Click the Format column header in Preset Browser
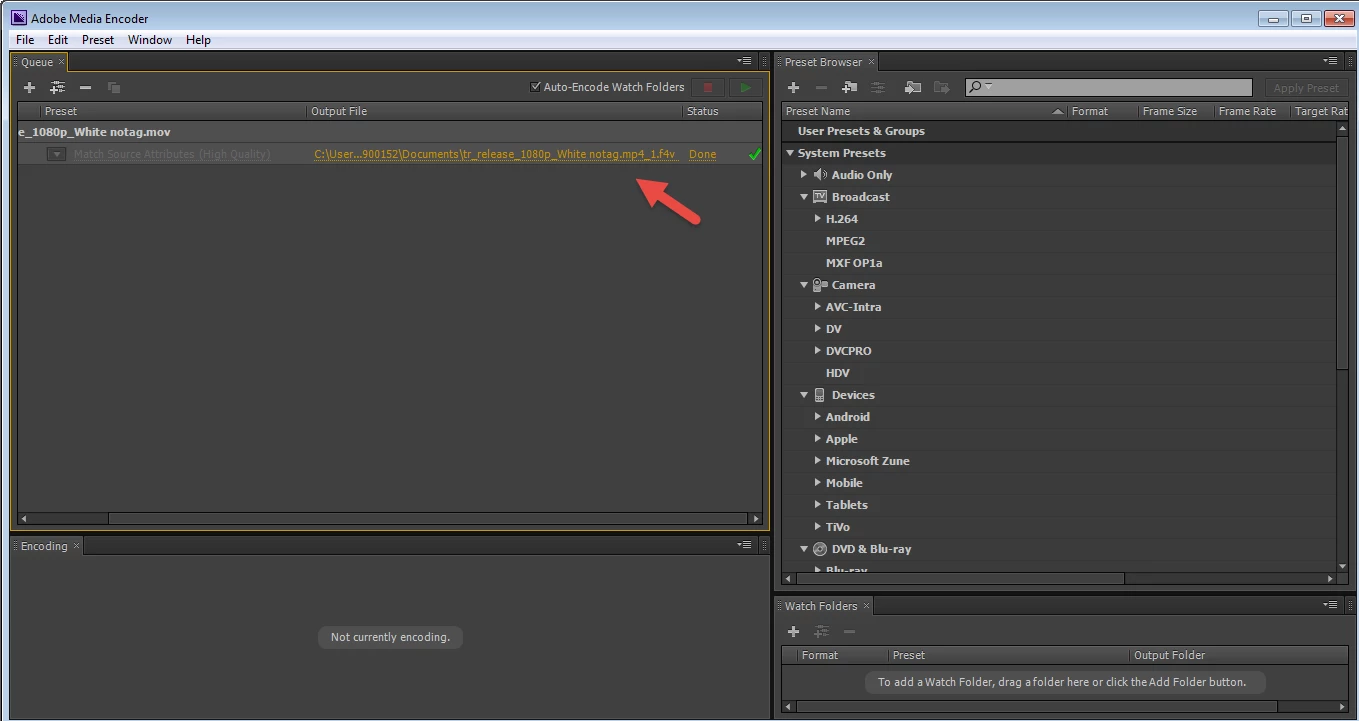 click(x=1102, y=111)
